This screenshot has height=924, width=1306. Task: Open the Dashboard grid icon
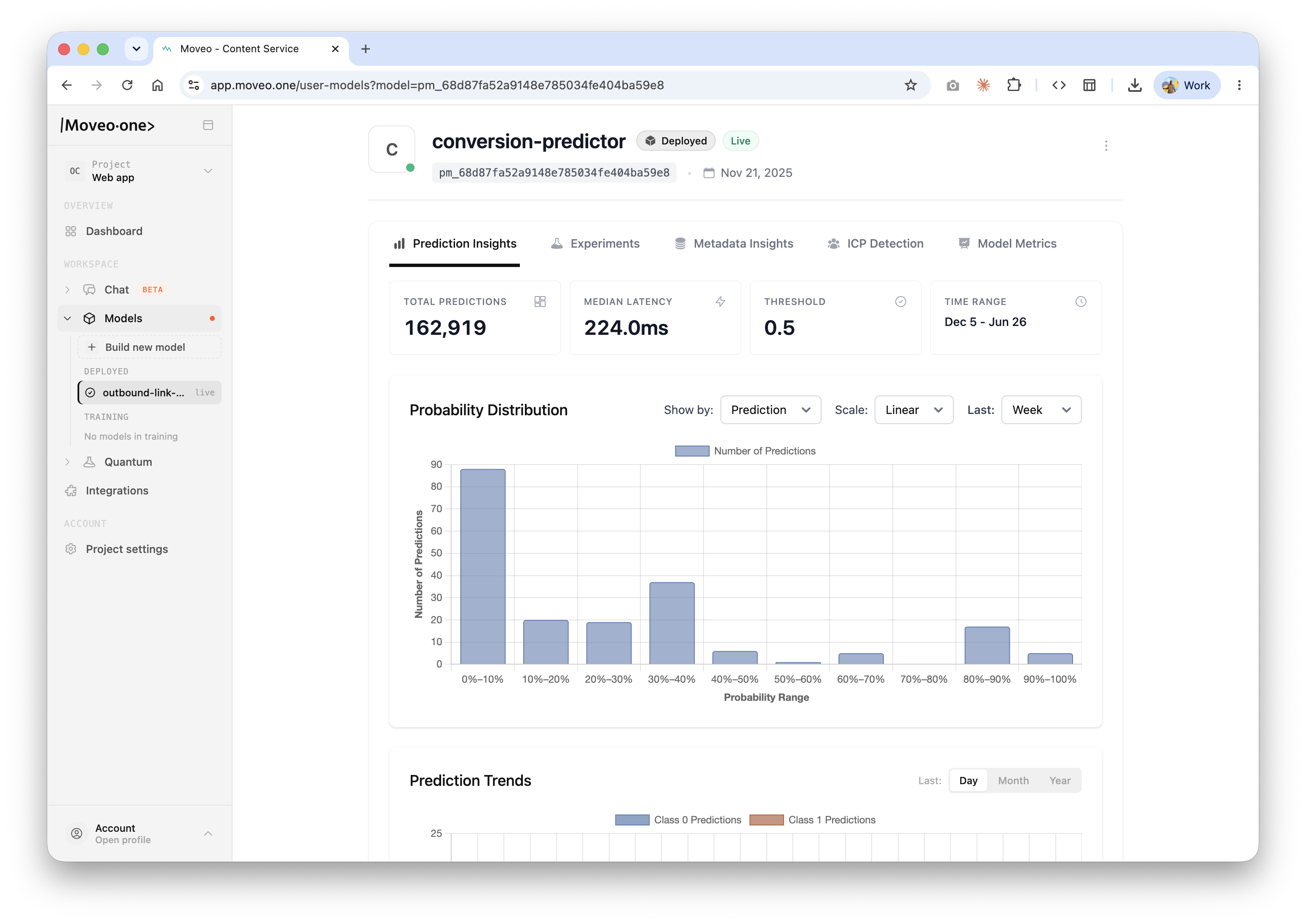(70, 231)
